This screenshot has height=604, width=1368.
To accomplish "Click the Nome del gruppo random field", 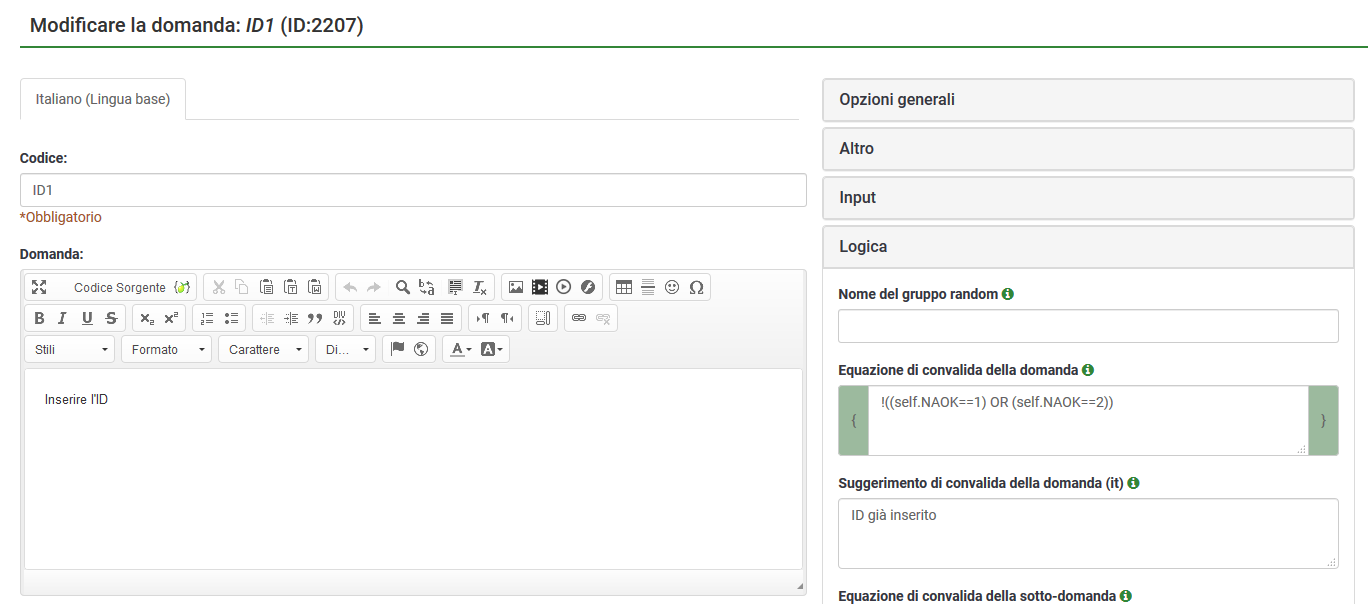I will point(1088,326).
